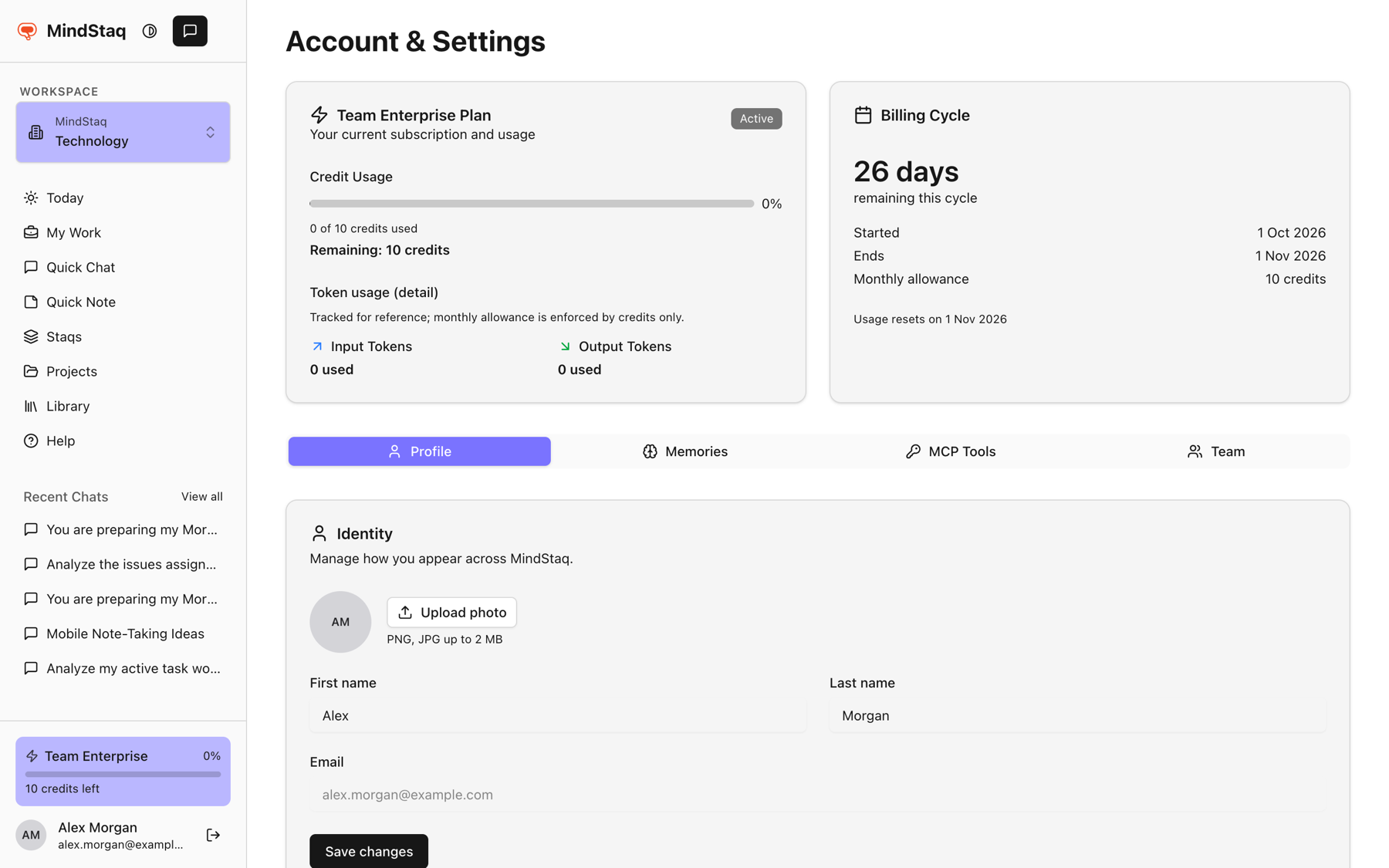
Task: Click the Input Tokens arrow icon
Action: point(317,347)
